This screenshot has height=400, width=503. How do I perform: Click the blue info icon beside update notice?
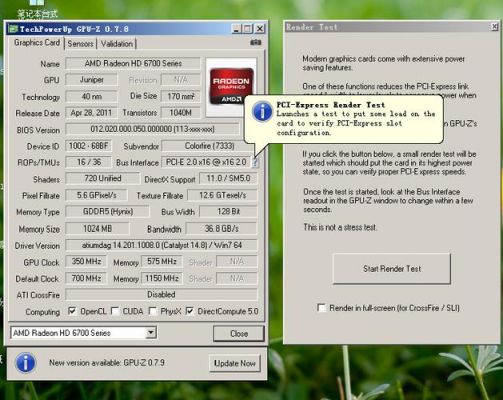coord(25,363)
